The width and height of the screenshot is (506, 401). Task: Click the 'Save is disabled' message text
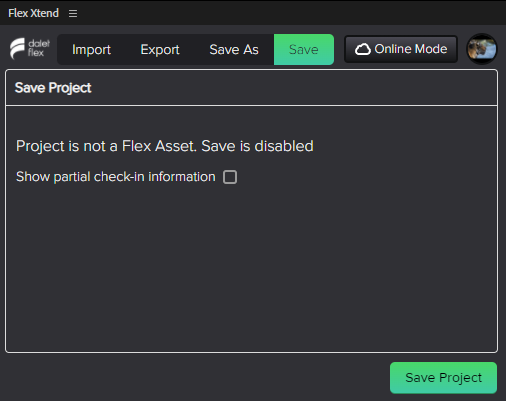(257, 146)
